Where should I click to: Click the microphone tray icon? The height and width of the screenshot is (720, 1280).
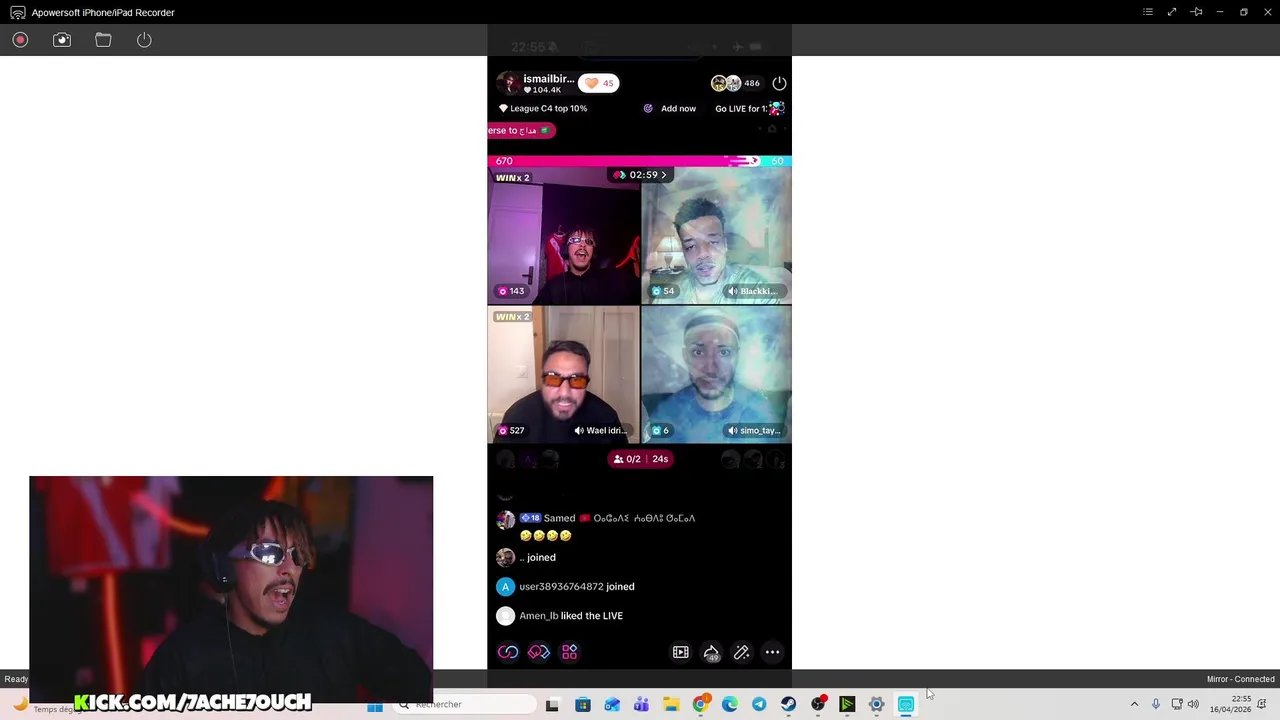click(1156, 705)
